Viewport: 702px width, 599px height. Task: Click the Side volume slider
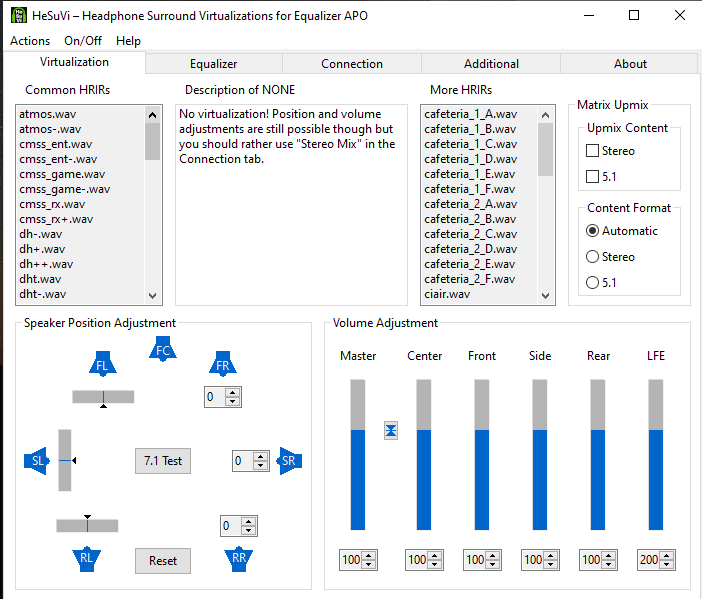click(539, 455)
